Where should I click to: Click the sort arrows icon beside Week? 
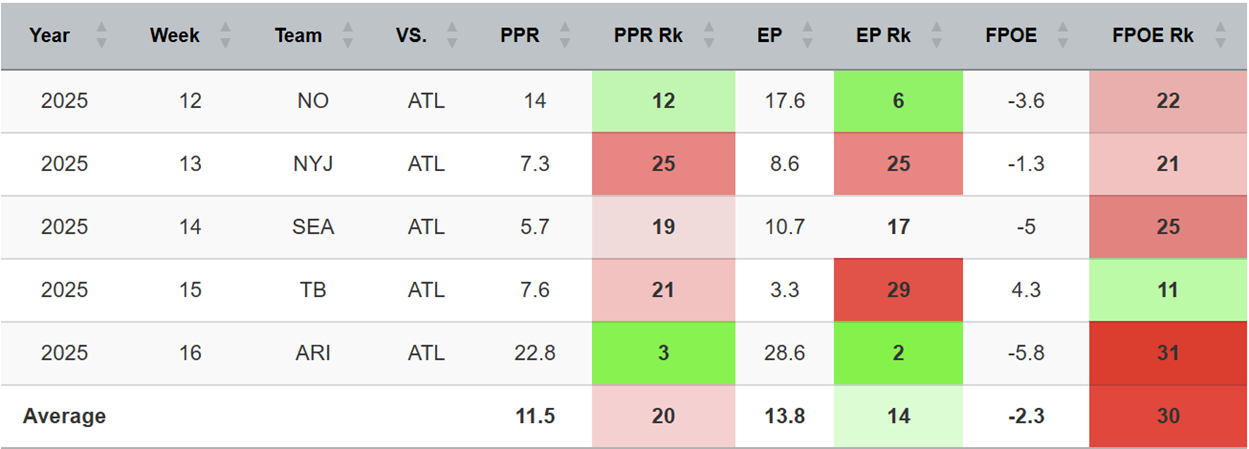(225, 36)
